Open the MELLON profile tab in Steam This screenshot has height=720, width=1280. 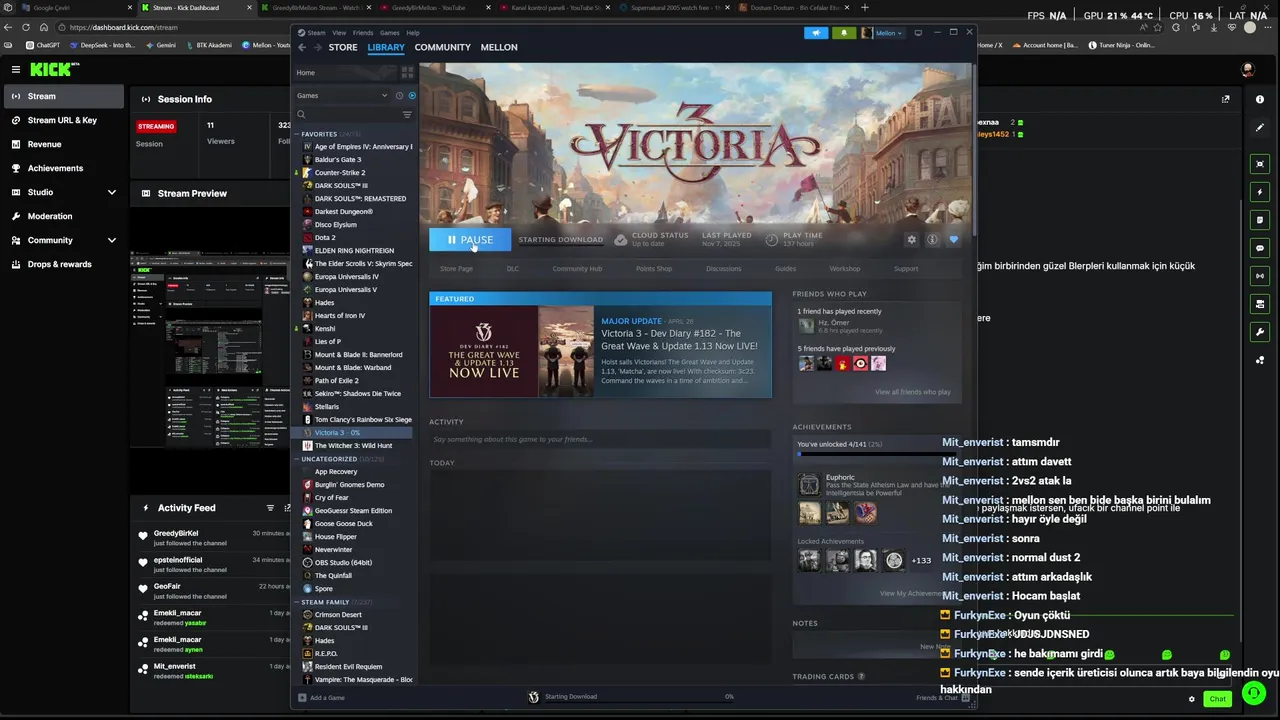click(x=499, y=47)
